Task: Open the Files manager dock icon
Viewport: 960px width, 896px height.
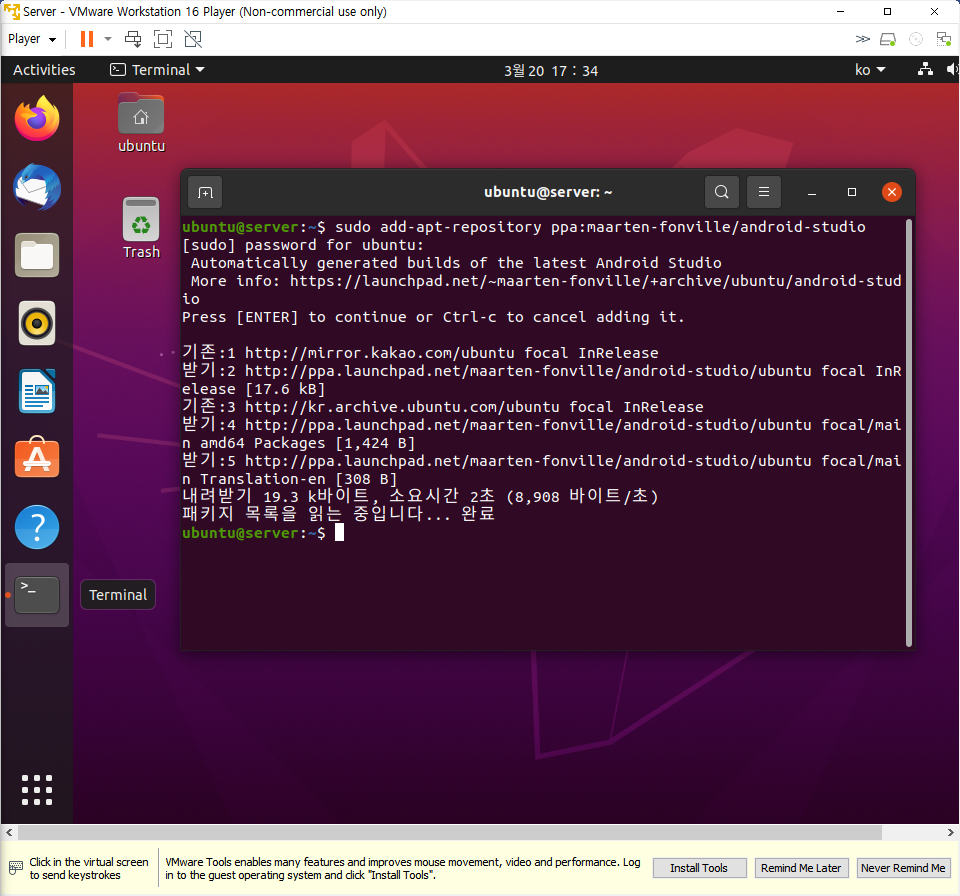Action: [x=37, y=255]
